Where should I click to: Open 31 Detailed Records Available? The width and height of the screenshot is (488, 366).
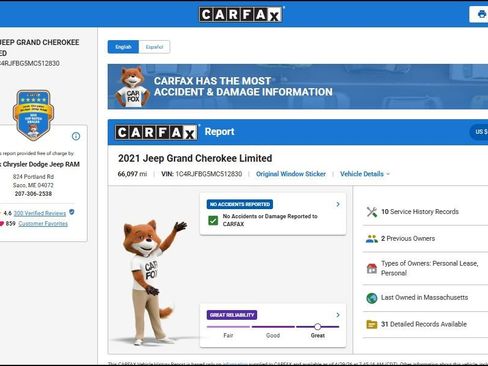424,324
